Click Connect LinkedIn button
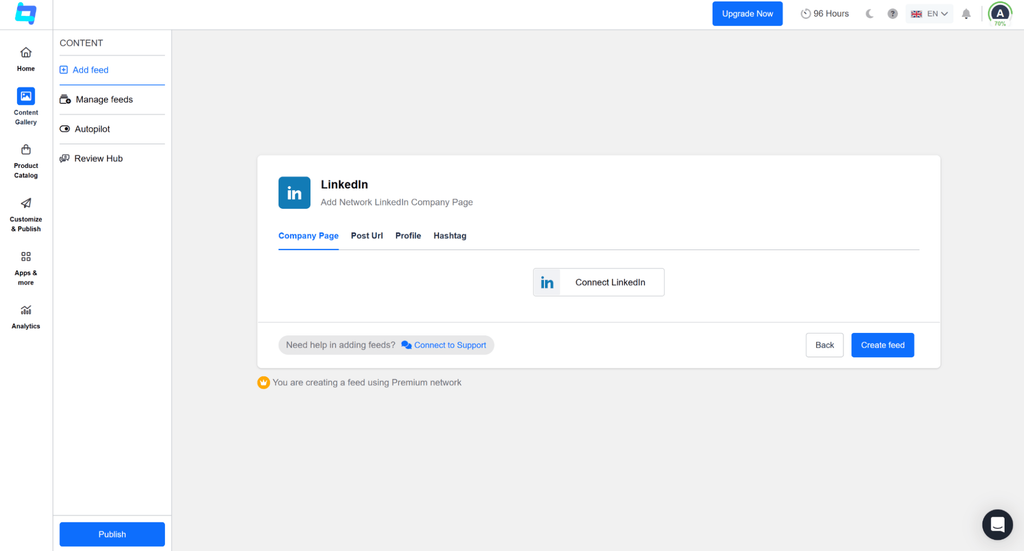1024x551 pixels. pos(598,282)
